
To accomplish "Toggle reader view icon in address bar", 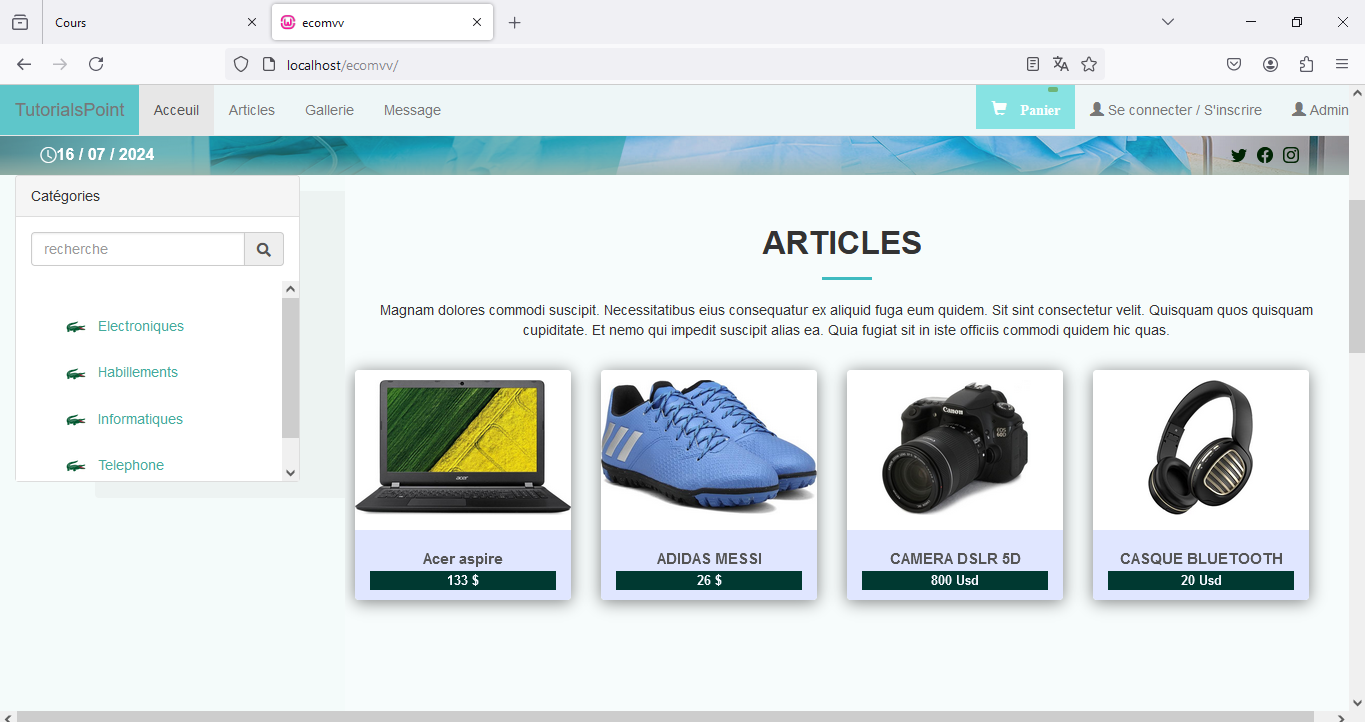I will click(x=1033, y=64).
